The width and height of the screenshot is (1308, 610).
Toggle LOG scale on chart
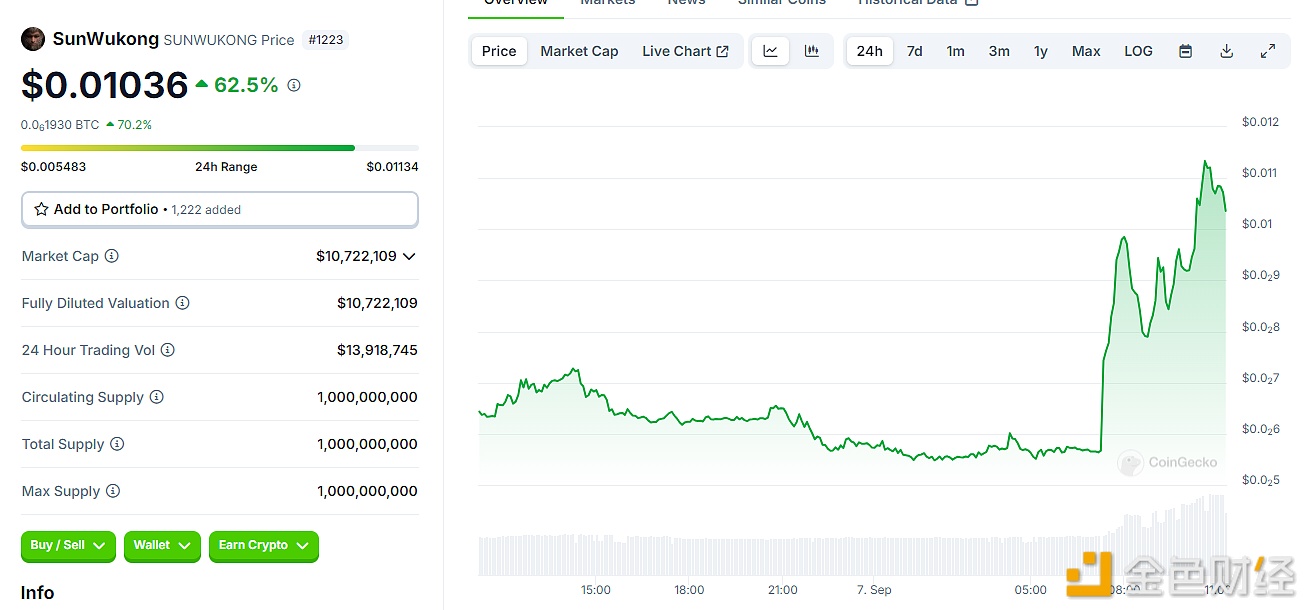click(x=1138, y=51)
